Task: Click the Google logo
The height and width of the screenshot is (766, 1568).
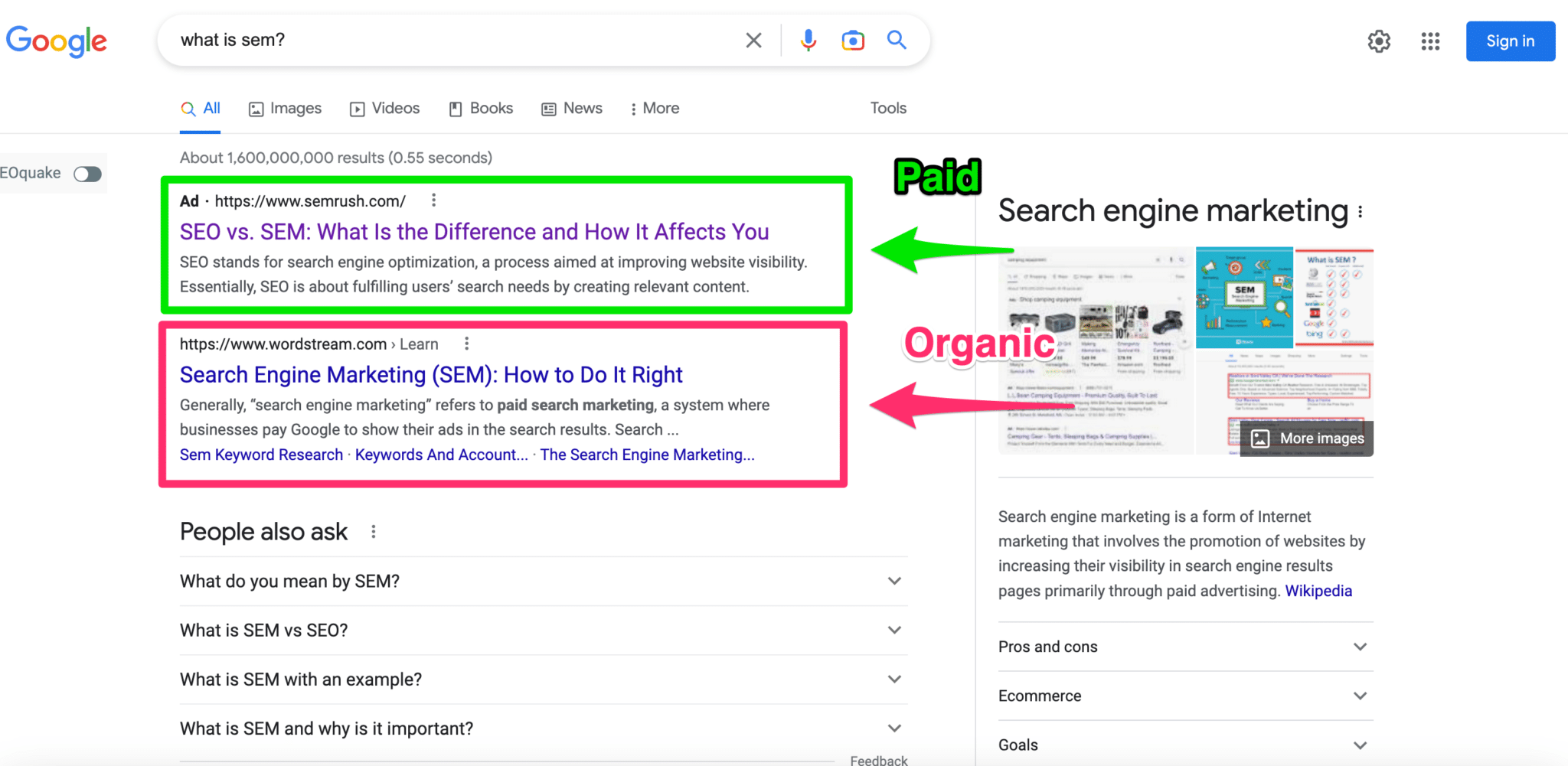Action: tap(57, 41)
